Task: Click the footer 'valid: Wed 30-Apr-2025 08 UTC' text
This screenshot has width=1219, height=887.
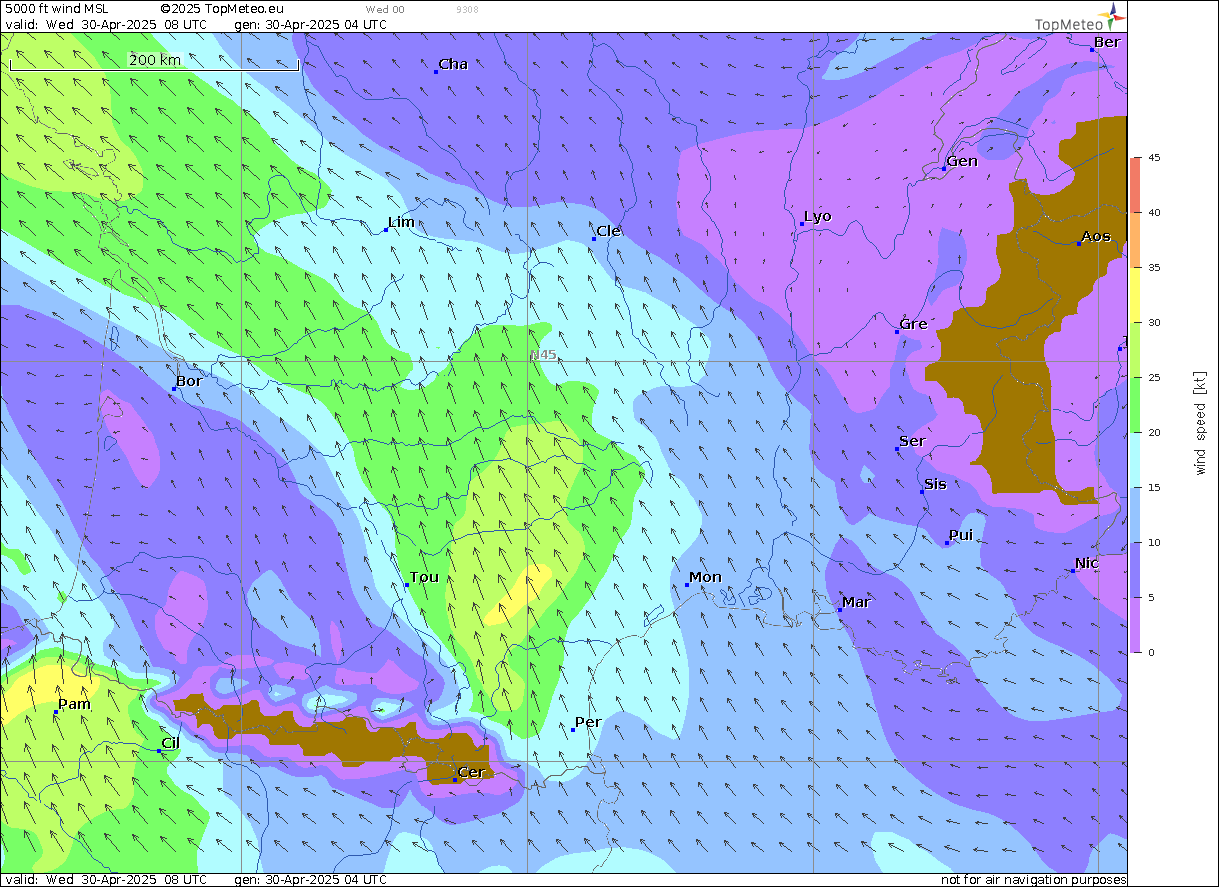Action: [x=106, y=879]
